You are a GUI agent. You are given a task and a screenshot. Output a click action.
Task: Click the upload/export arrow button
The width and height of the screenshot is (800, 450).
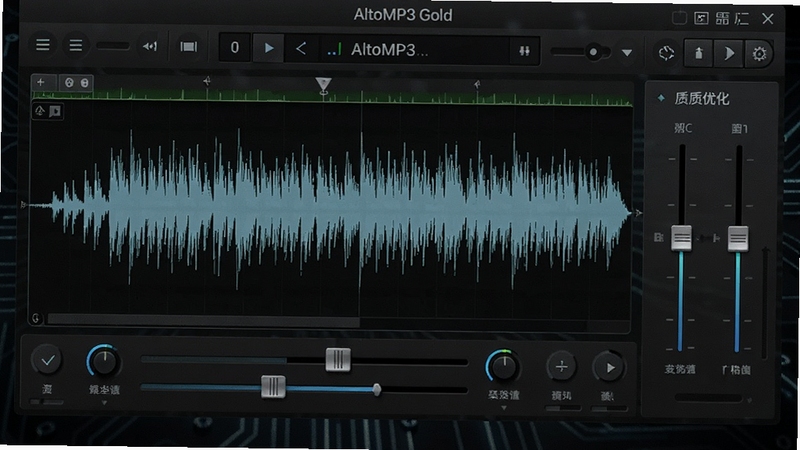coord(699,53)
